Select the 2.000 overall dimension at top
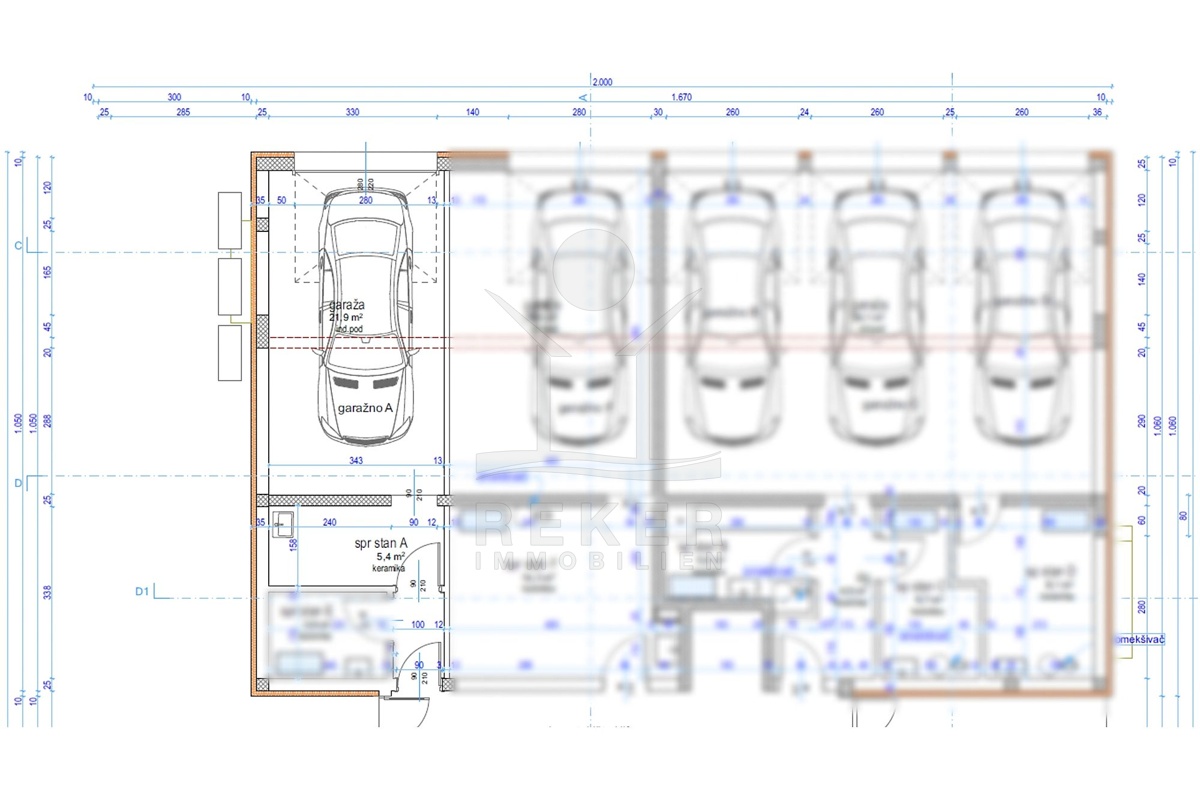Image resolution: width=1200 pixels, height=799 pixels. pyautogui.click(x=603, y=83)
